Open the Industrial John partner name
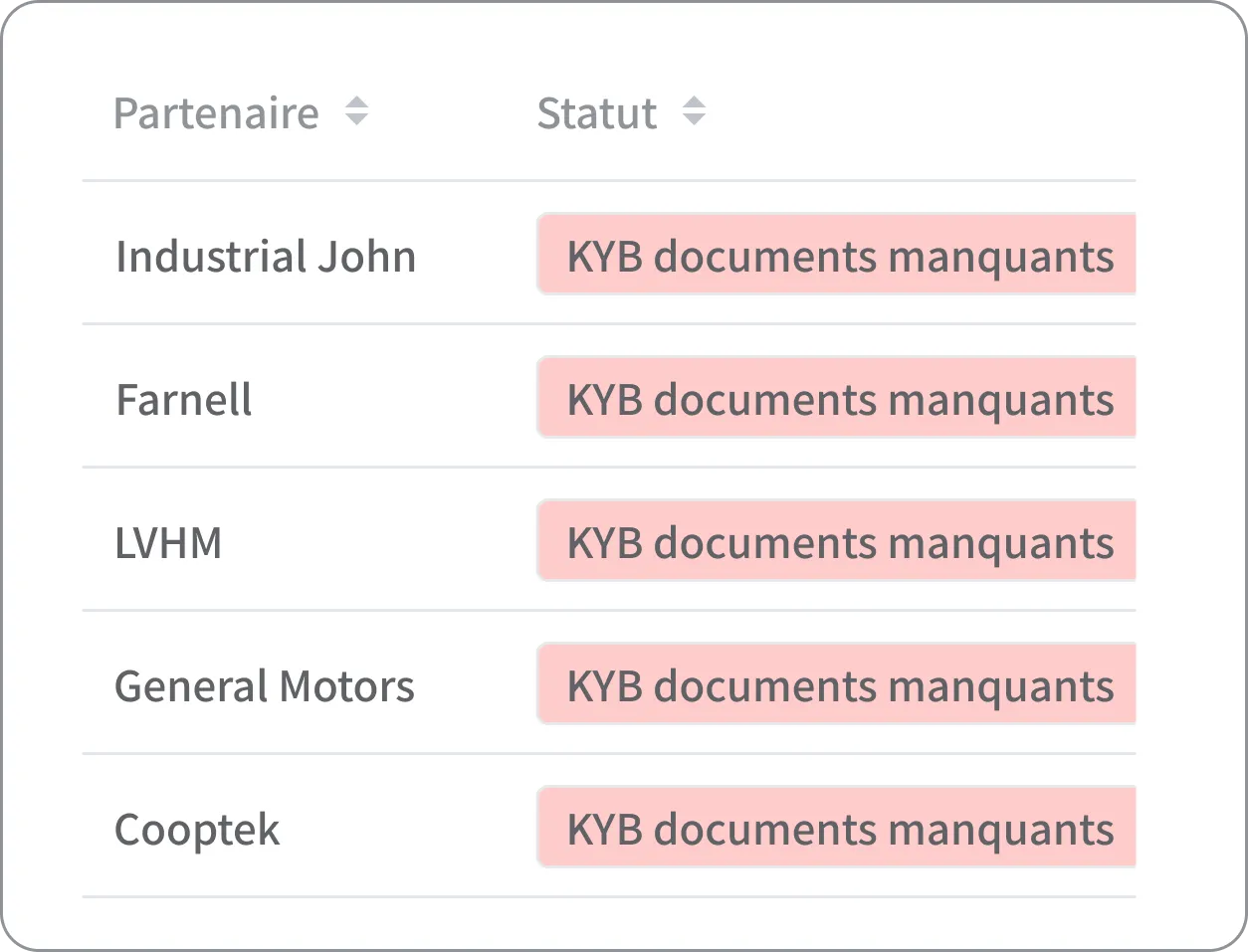 (265, 257)
